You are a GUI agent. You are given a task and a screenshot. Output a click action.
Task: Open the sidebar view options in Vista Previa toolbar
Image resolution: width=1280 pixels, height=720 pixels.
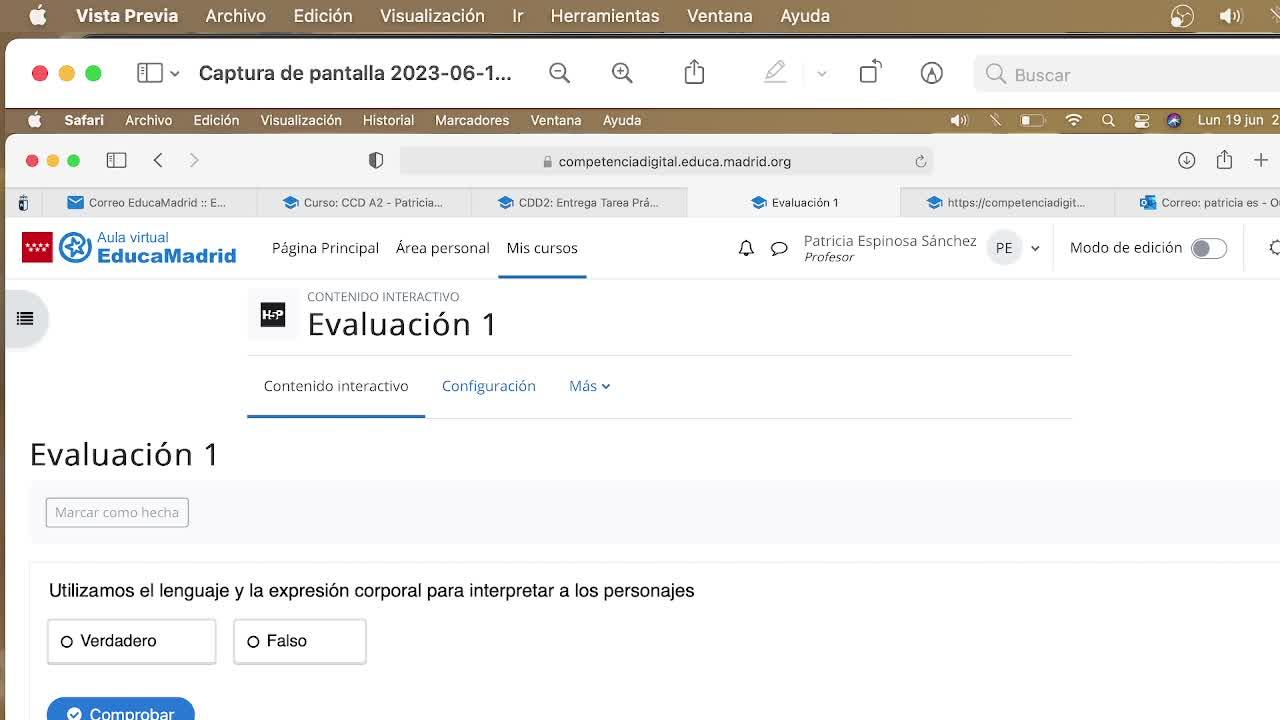pyautogui.click(x=150, y=73)
